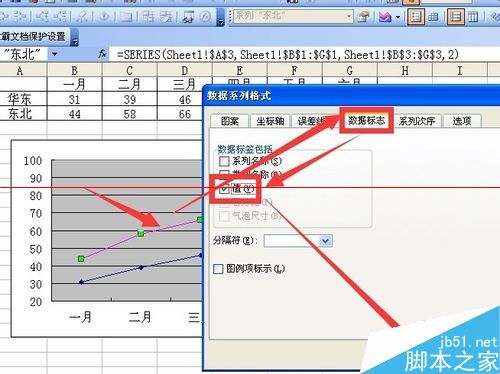Check the 系列名称(S) checkbox

click(x=224, y=161)
